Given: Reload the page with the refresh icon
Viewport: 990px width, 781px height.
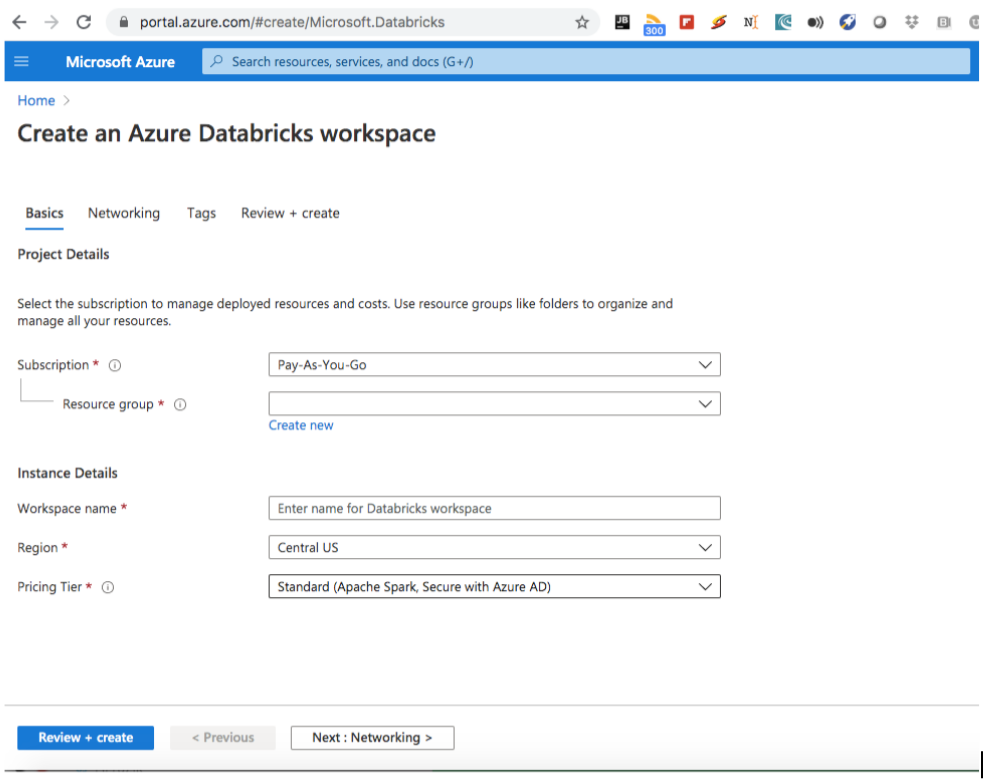Looking at the screenshot, I should pyautogui.click(x=83, y=23).
